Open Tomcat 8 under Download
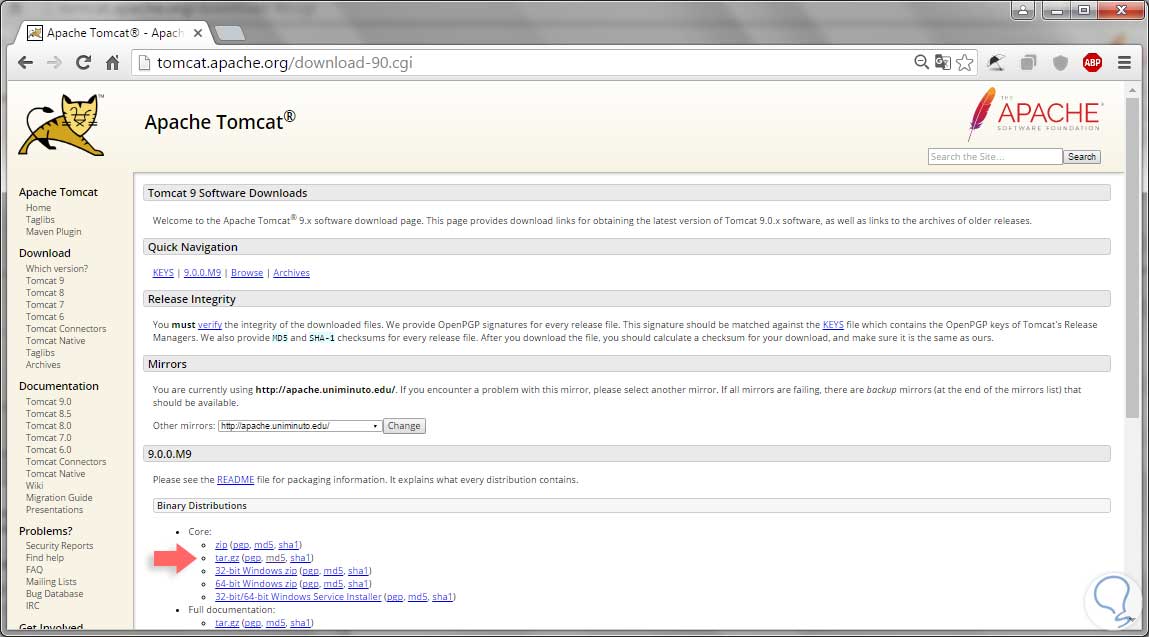The image size is (1149, 637). [45, 292]
